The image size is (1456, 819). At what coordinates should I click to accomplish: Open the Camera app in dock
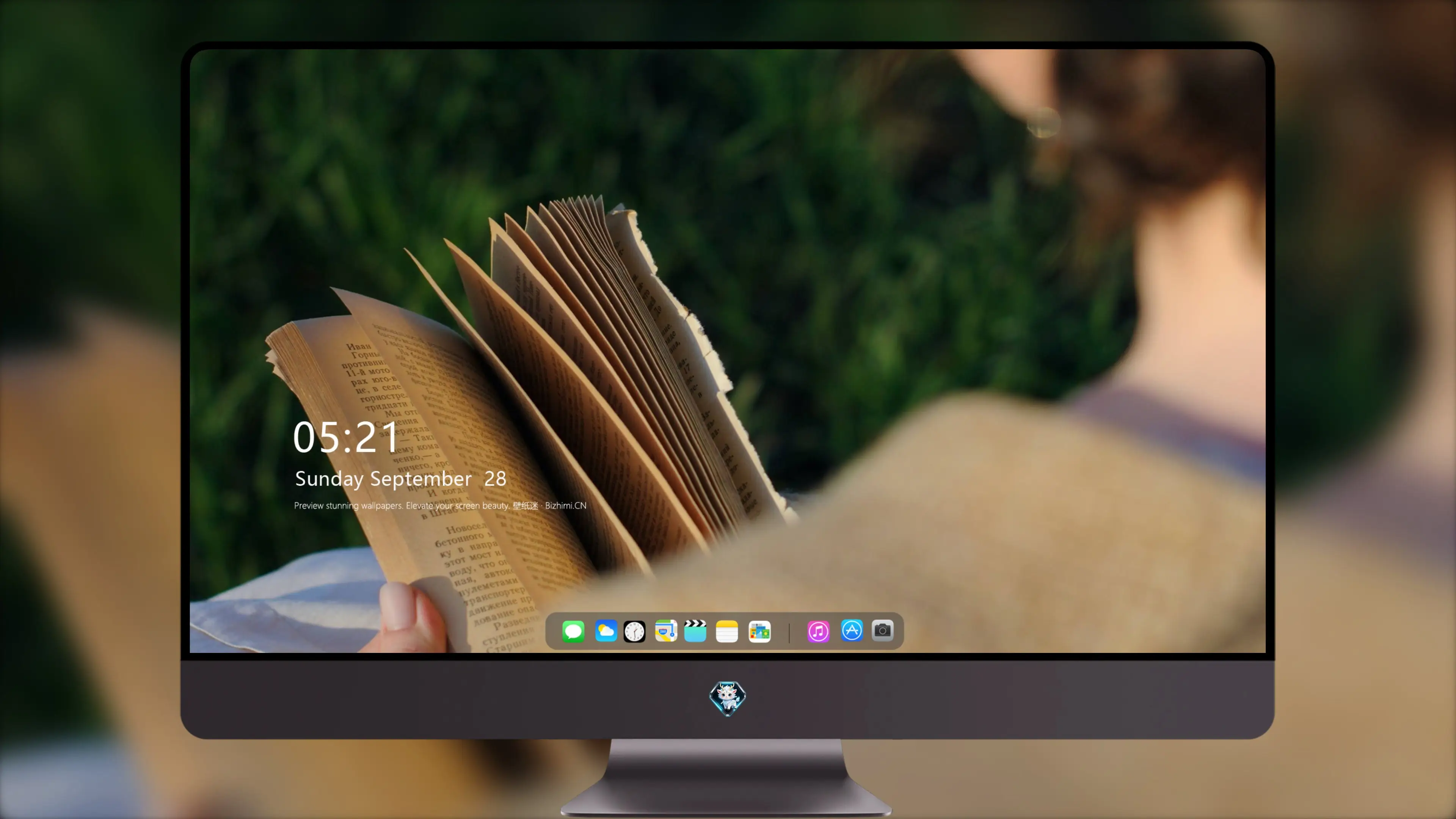882,630
